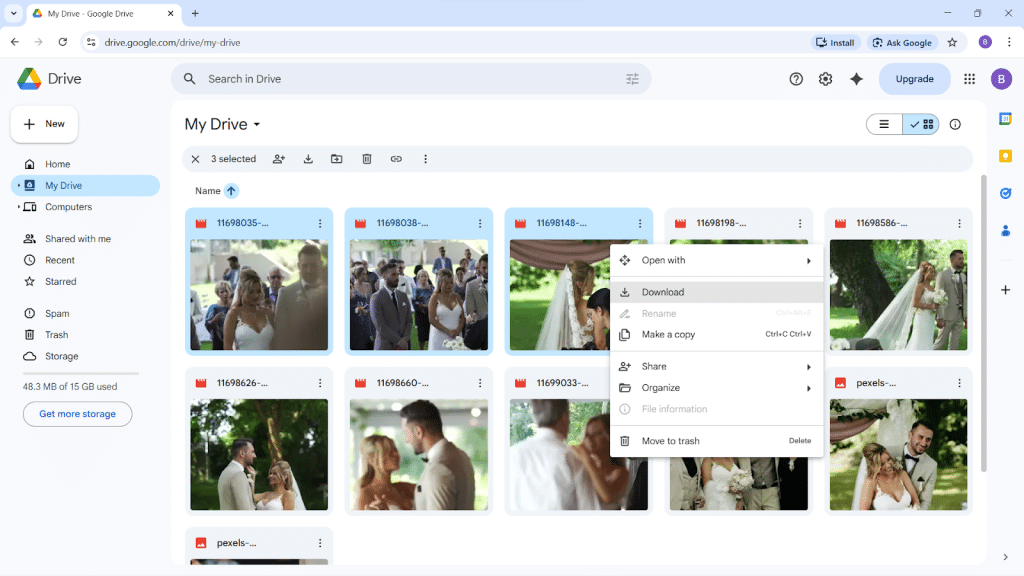Open Drive settings gear icon
1024x576 pixels.
[x=825, y=79]
